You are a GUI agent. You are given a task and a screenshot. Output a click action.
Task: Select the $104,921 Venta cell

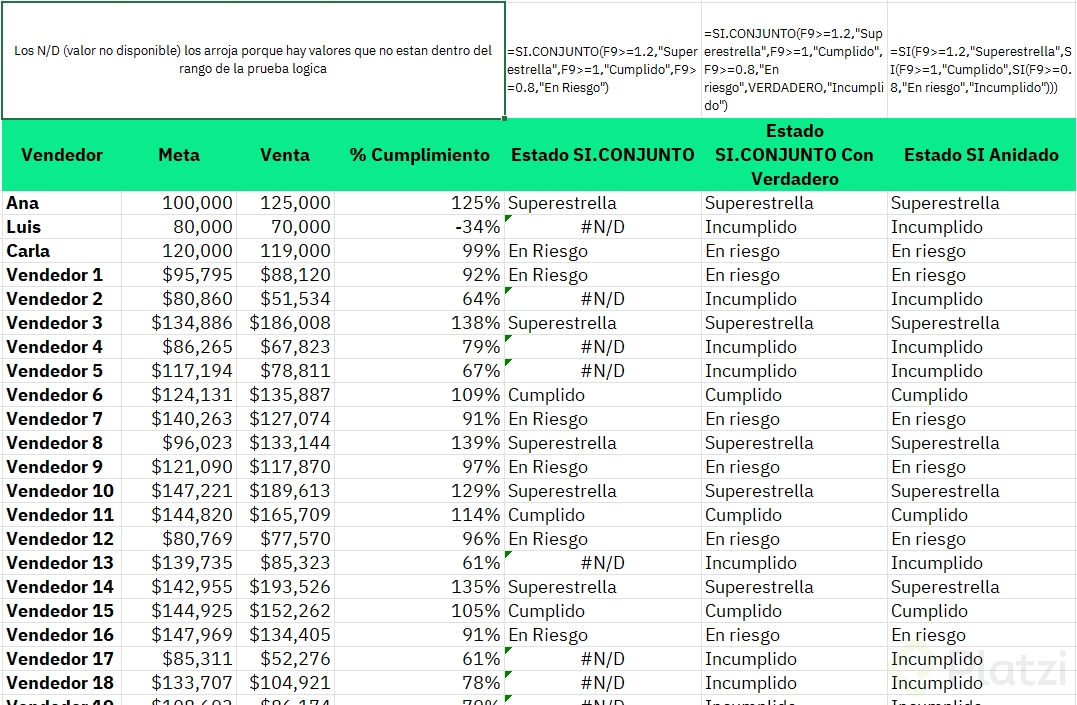(x=285, y=684)
